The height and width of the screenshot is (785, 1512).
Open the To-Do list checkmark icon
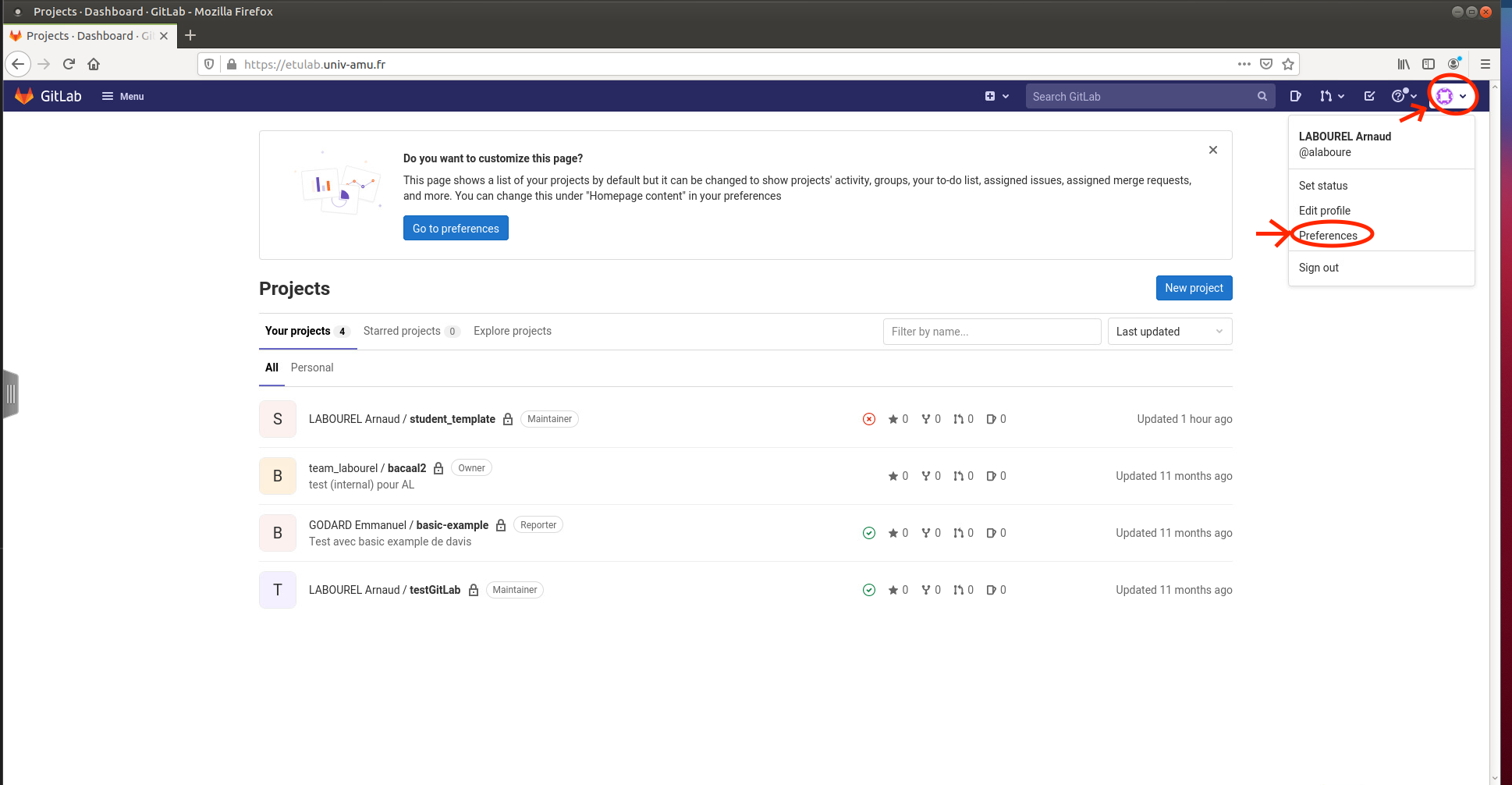[1369, 96]
